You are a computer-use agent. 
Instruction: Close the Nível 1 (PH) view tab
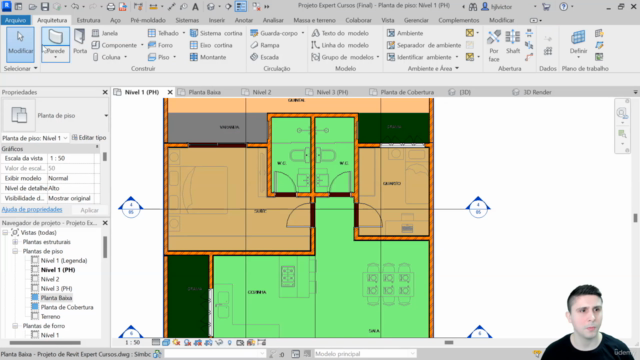[170, 92]
